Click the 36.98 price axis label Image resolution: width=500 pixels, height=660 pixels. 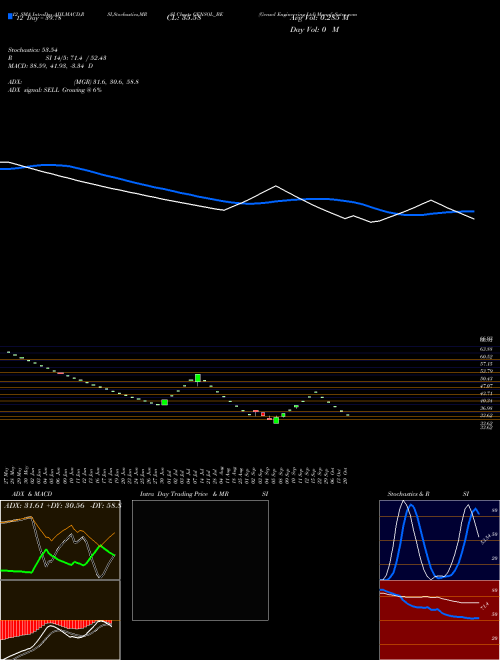(x=486, y=408)
